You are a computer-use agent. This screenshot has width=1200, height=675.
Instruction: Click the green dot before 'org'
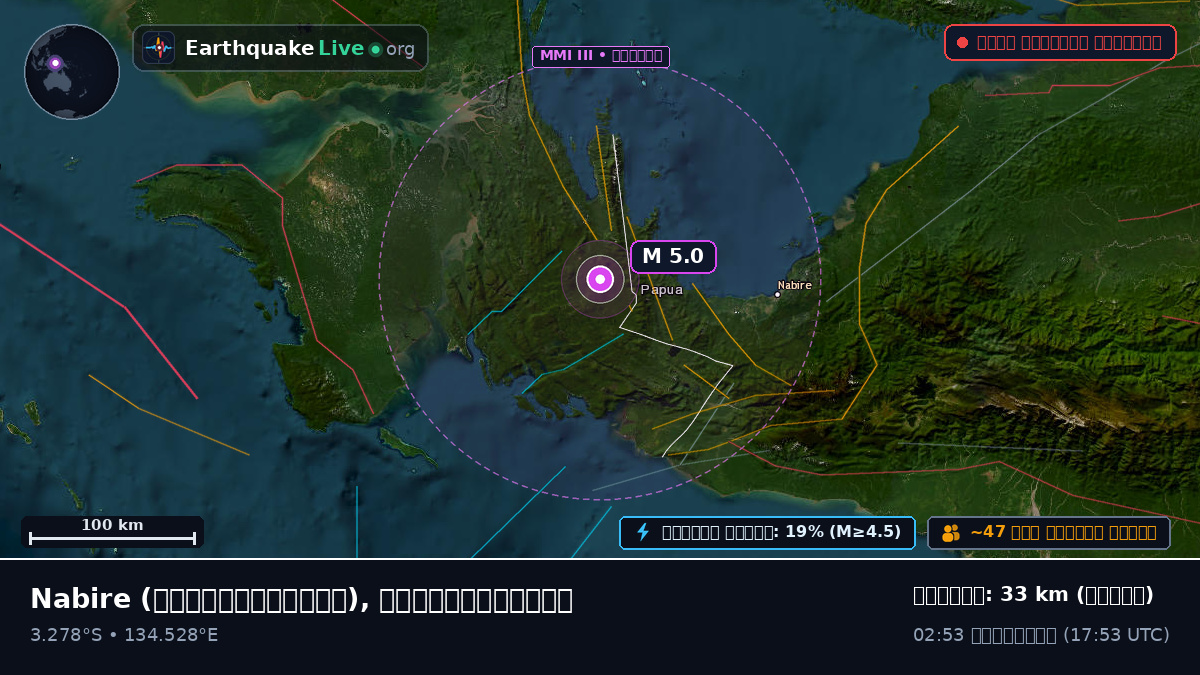coord(375,49)
